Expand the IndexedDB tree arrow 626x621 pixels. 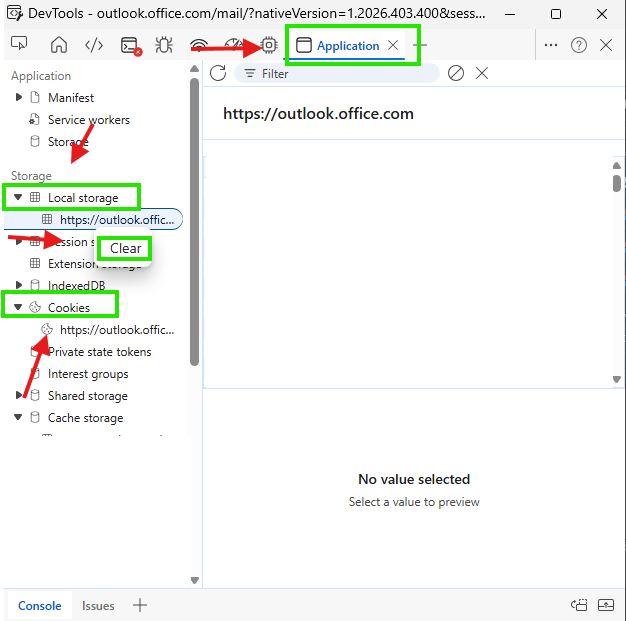18,285
